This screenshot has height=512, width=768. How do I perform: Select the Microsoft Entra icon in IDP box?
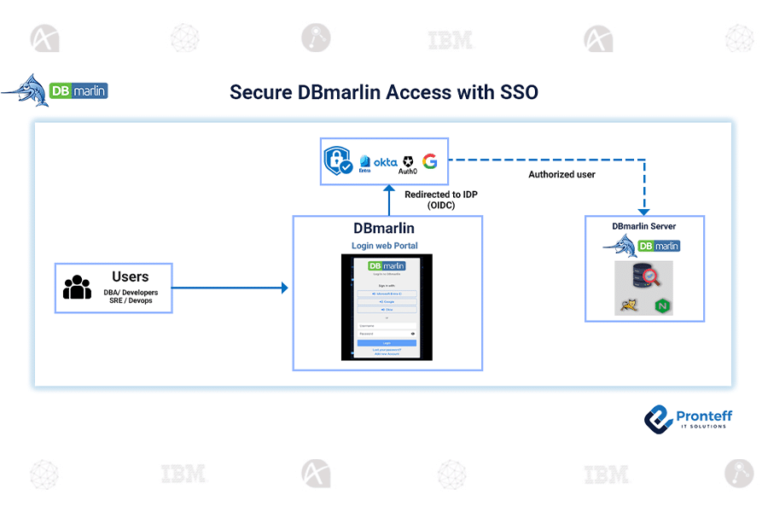coord(365,164)
